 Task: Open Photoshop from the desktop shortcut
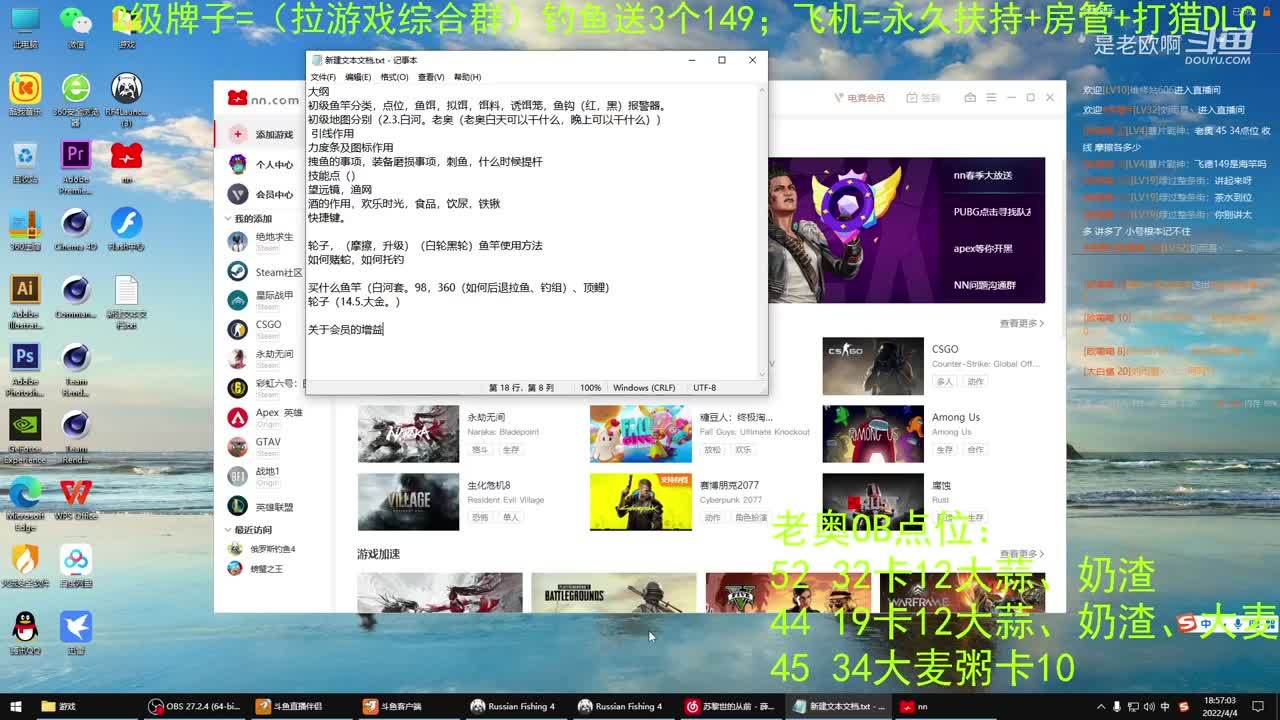click(x=25, y=358)
